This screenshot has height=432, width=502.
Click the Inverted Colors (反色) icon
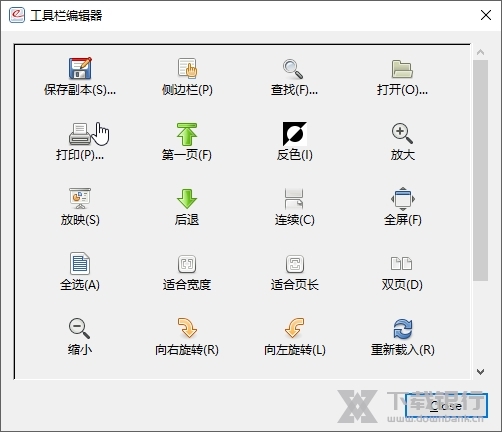(x=295, y=134)
